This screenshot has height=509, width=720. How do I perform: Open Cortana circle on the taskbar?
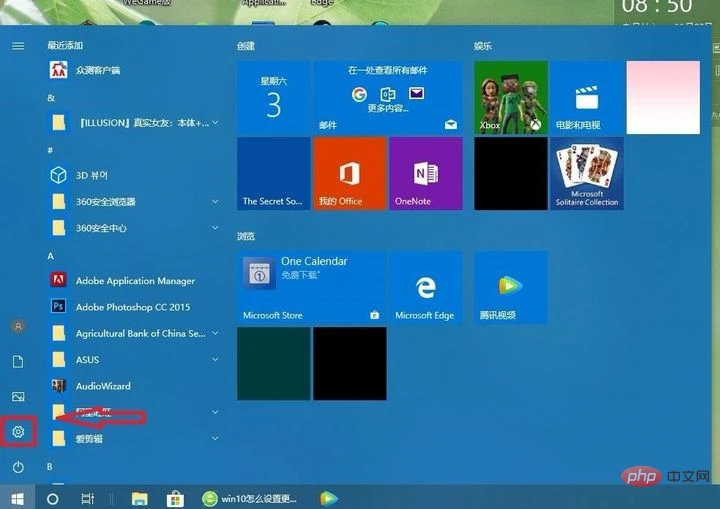pyautogui.click(x=53, y=498)
